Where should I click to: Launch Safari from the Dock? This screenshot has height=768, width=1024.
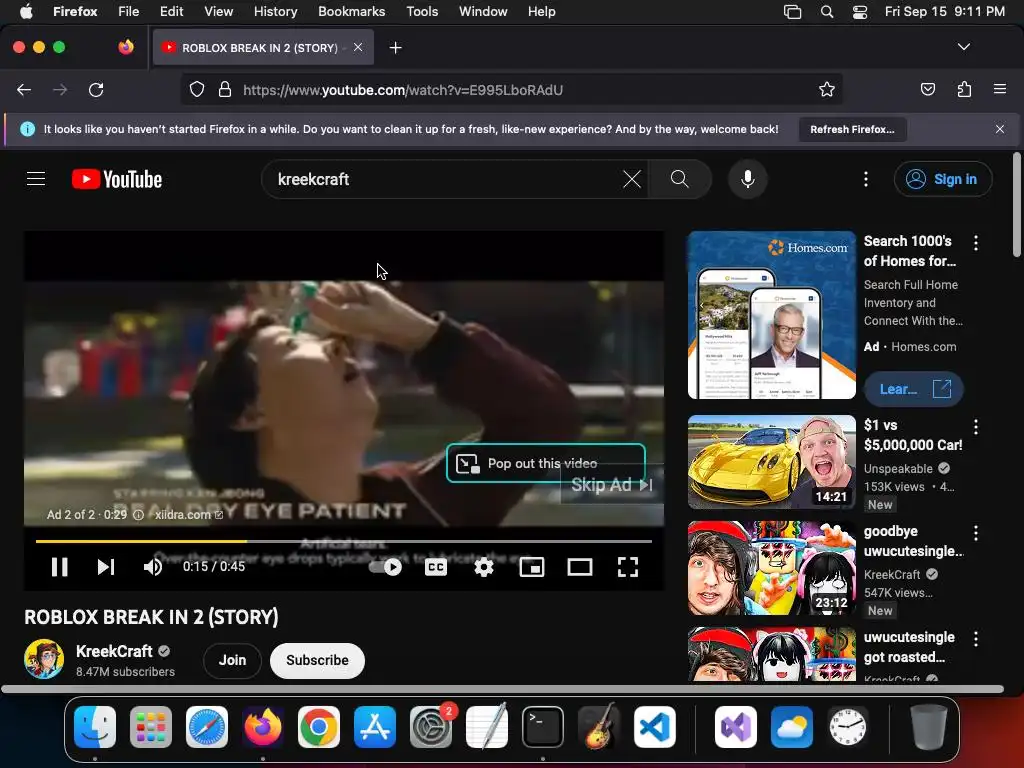click(207, 726)
